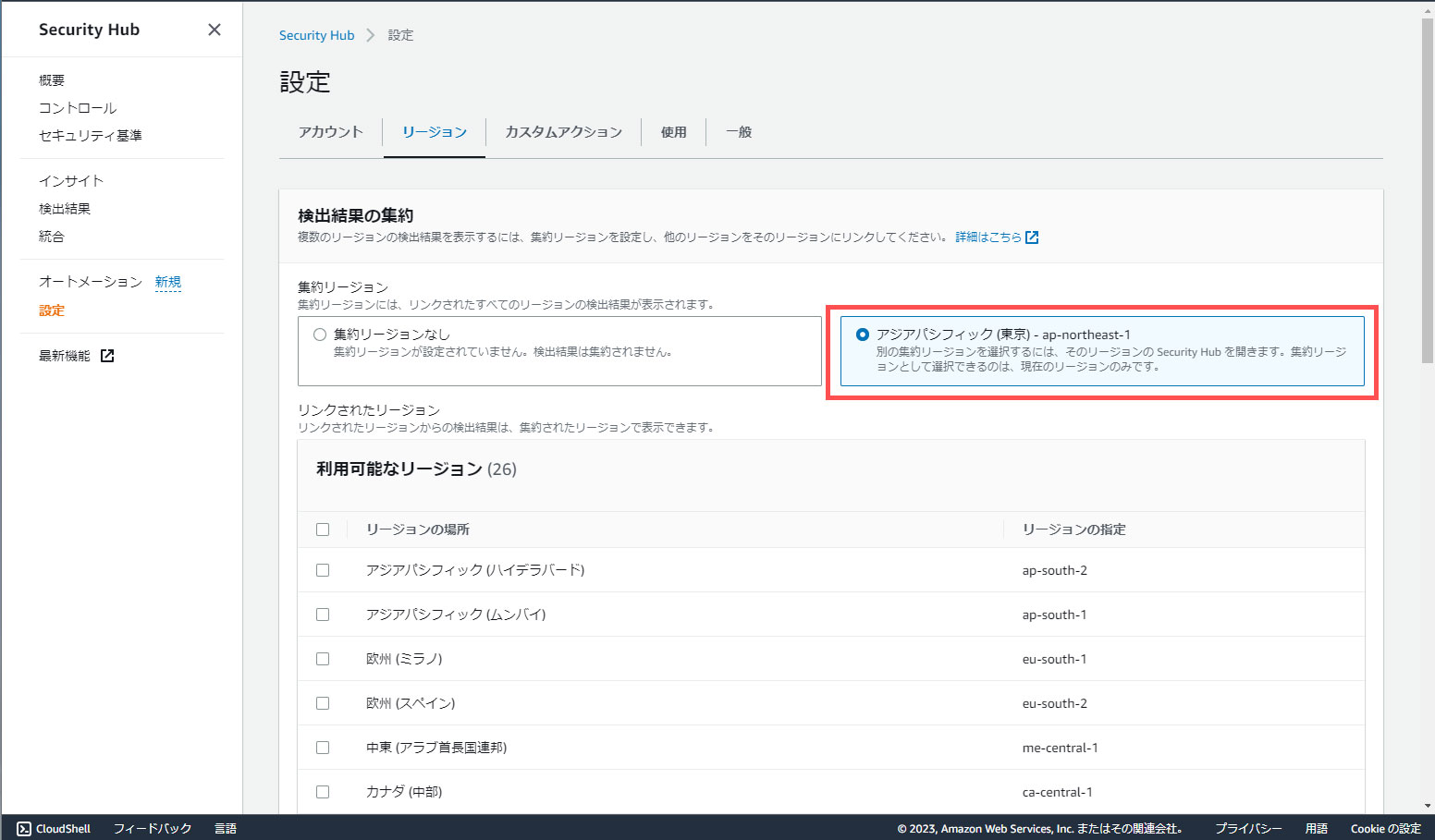Switch to the リージョン tab

coord(435,132)
